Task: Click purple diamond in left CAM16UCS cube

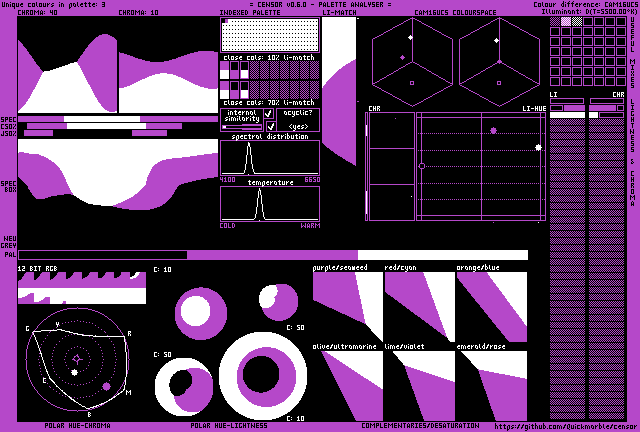Action: [x=402, y=58]
